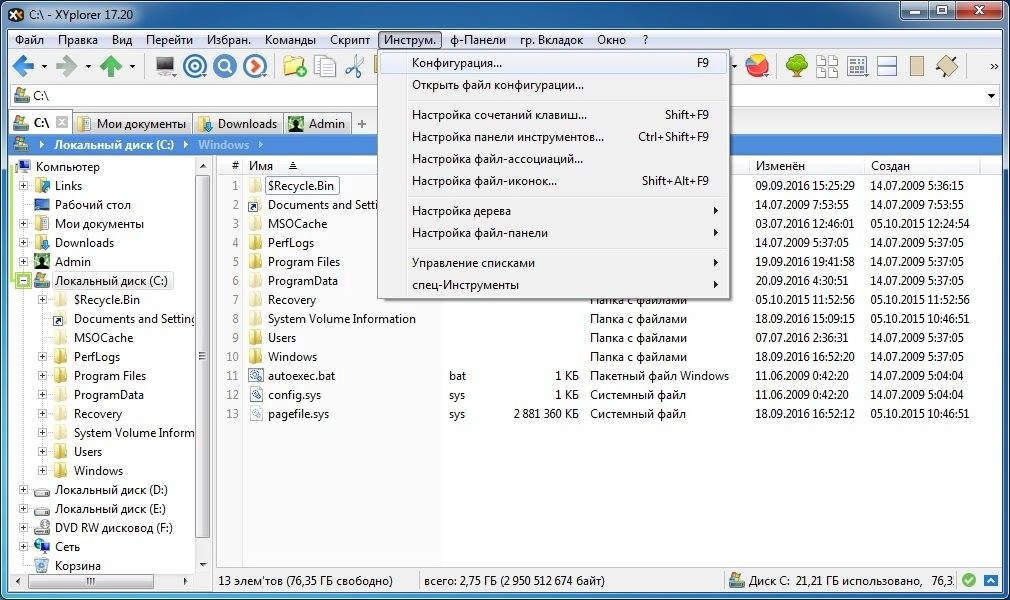The image size is (1010, 600).
Task: Toggle the tree with green tree icon
Action: coord(797,66)
